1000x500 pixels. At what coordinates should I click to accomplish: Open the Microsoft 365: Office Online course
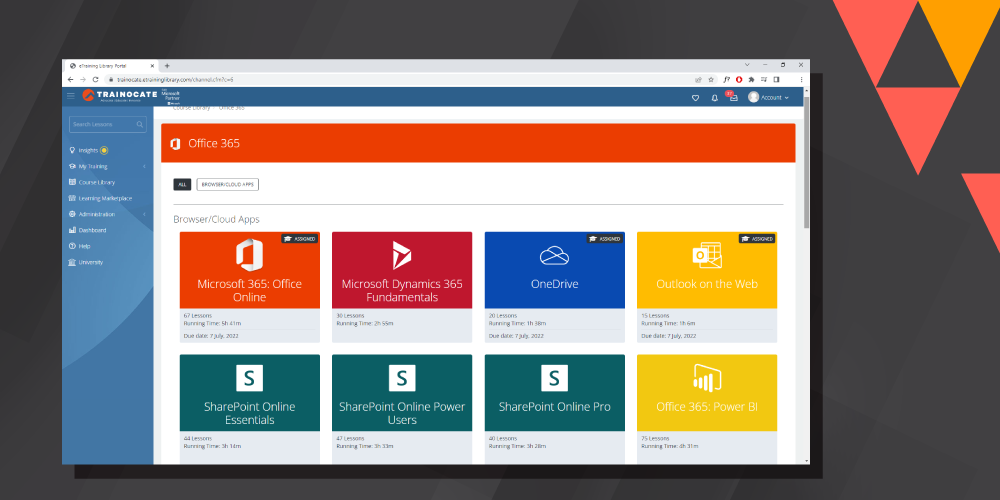pyautogui.click(x=249, y=287)
